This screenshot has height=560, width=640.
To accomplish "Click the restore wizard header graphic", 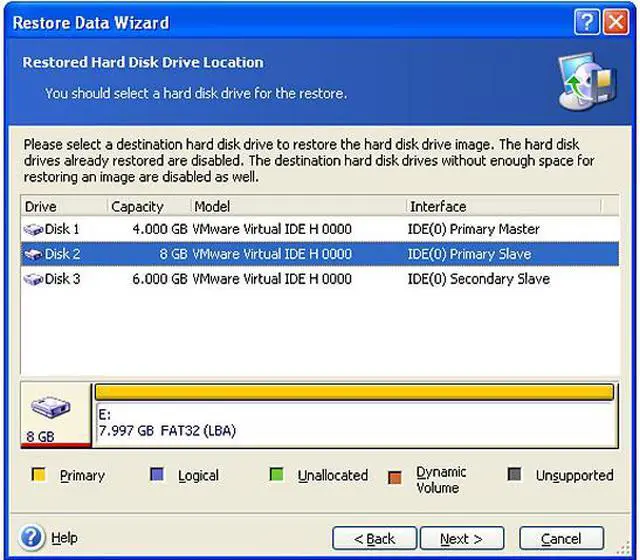I will [587, 82].
